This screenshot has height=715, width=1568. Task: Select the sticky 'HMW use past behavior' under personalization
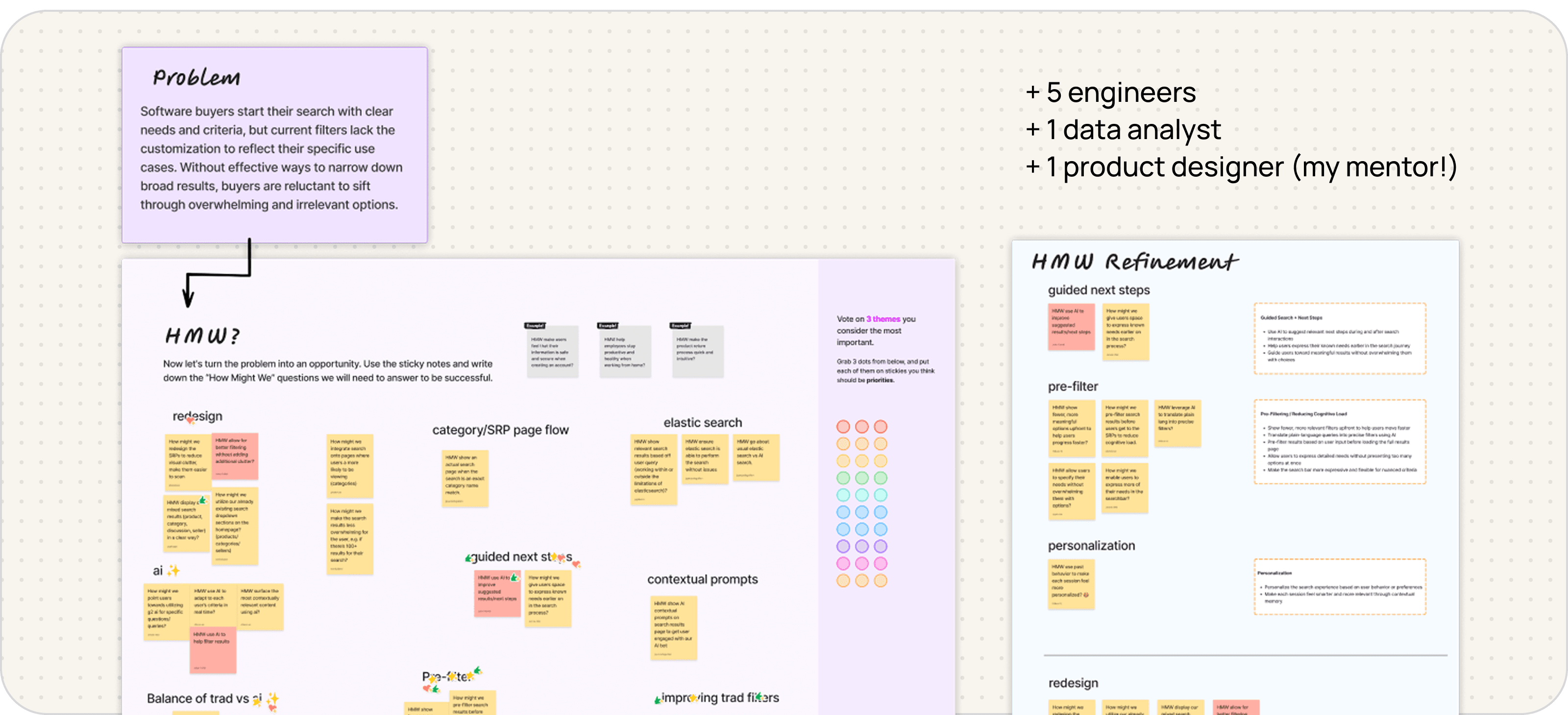(x=1071, y=585)
